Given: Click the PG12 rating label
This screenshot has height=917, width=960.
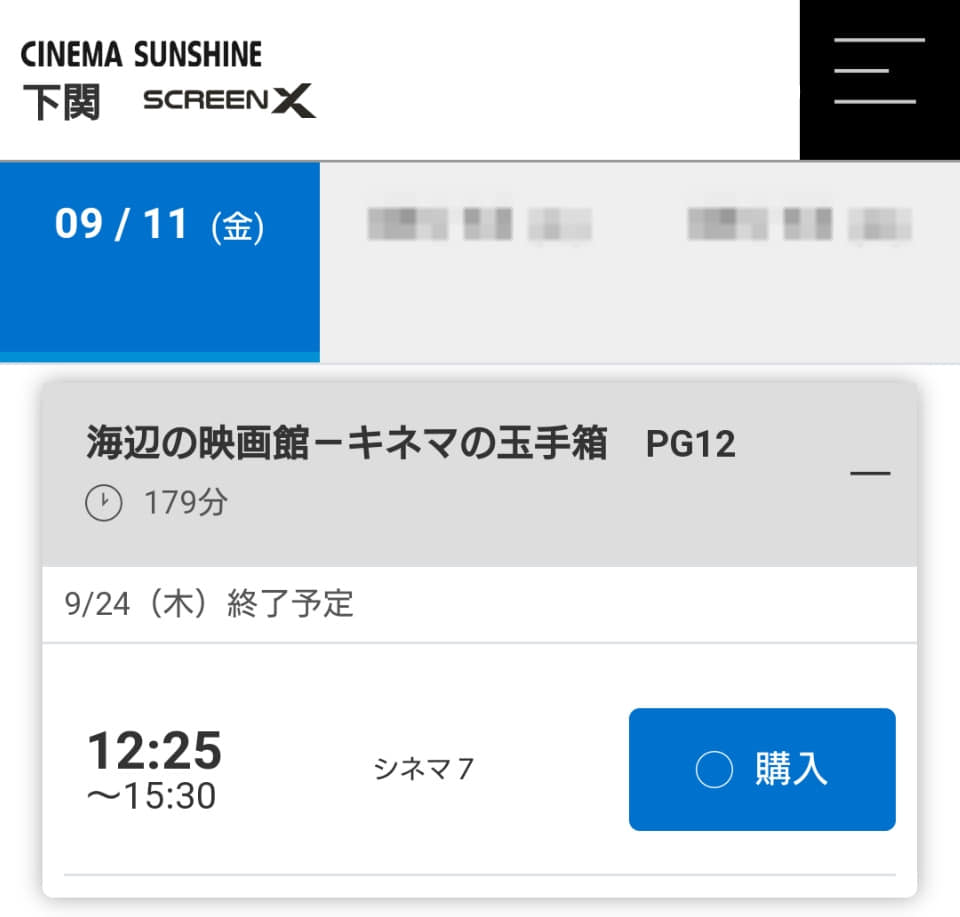Looking at the screenshot, I should click(x=691, y=444).
